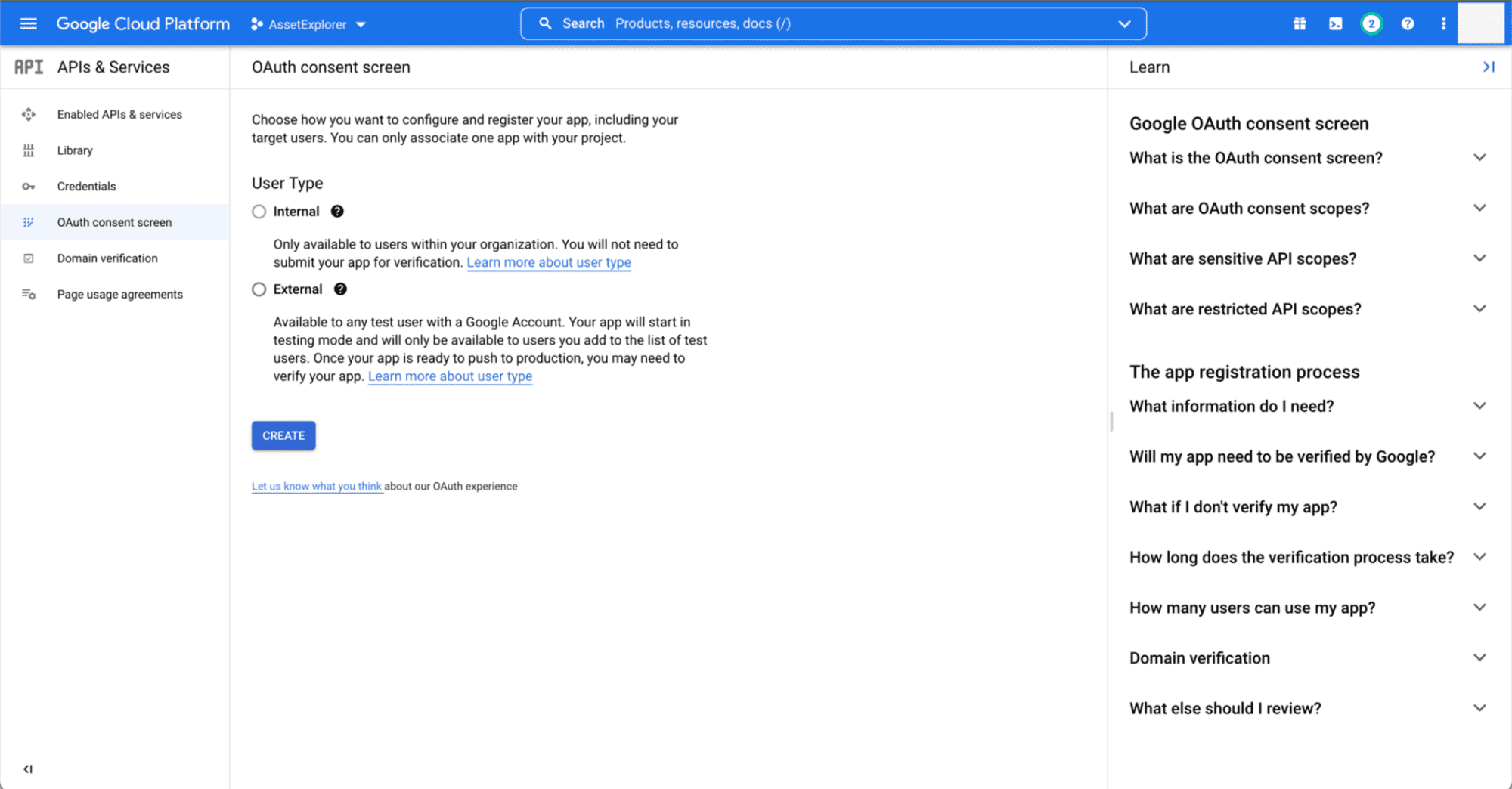This screenshot has width=1512, height=789.
Task: Click the AssetExplorer project icon
Action: coord(257,24)
